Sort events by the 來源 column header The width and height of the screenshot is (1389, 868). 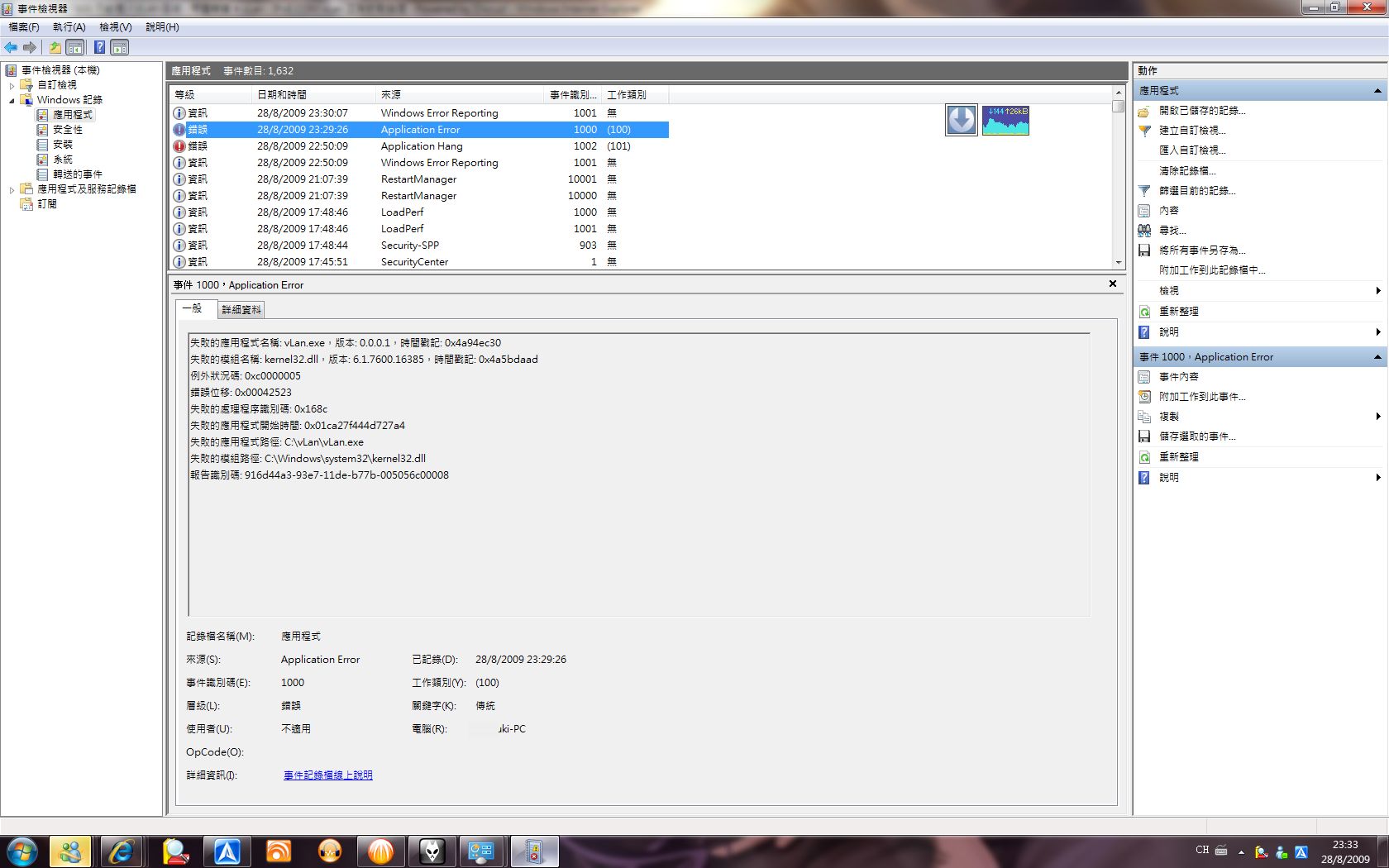point(461,95)
